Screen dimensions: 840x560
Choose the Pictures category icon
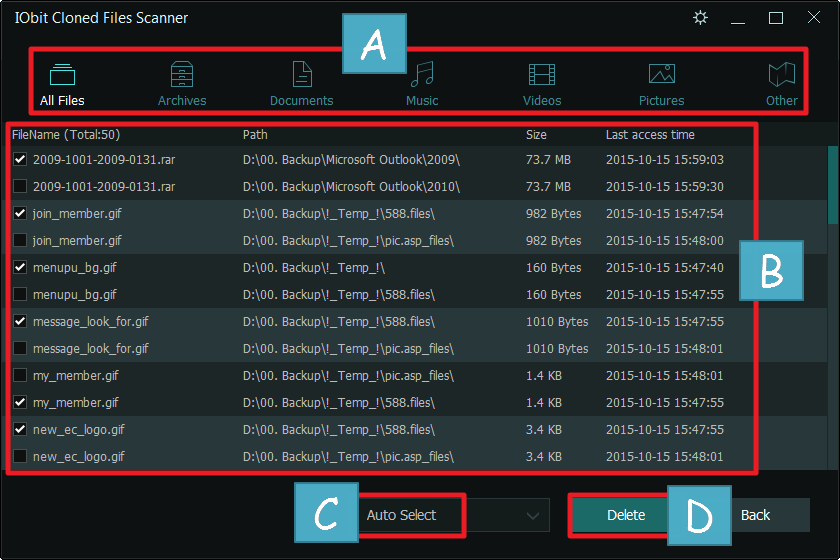pos(662,75)
